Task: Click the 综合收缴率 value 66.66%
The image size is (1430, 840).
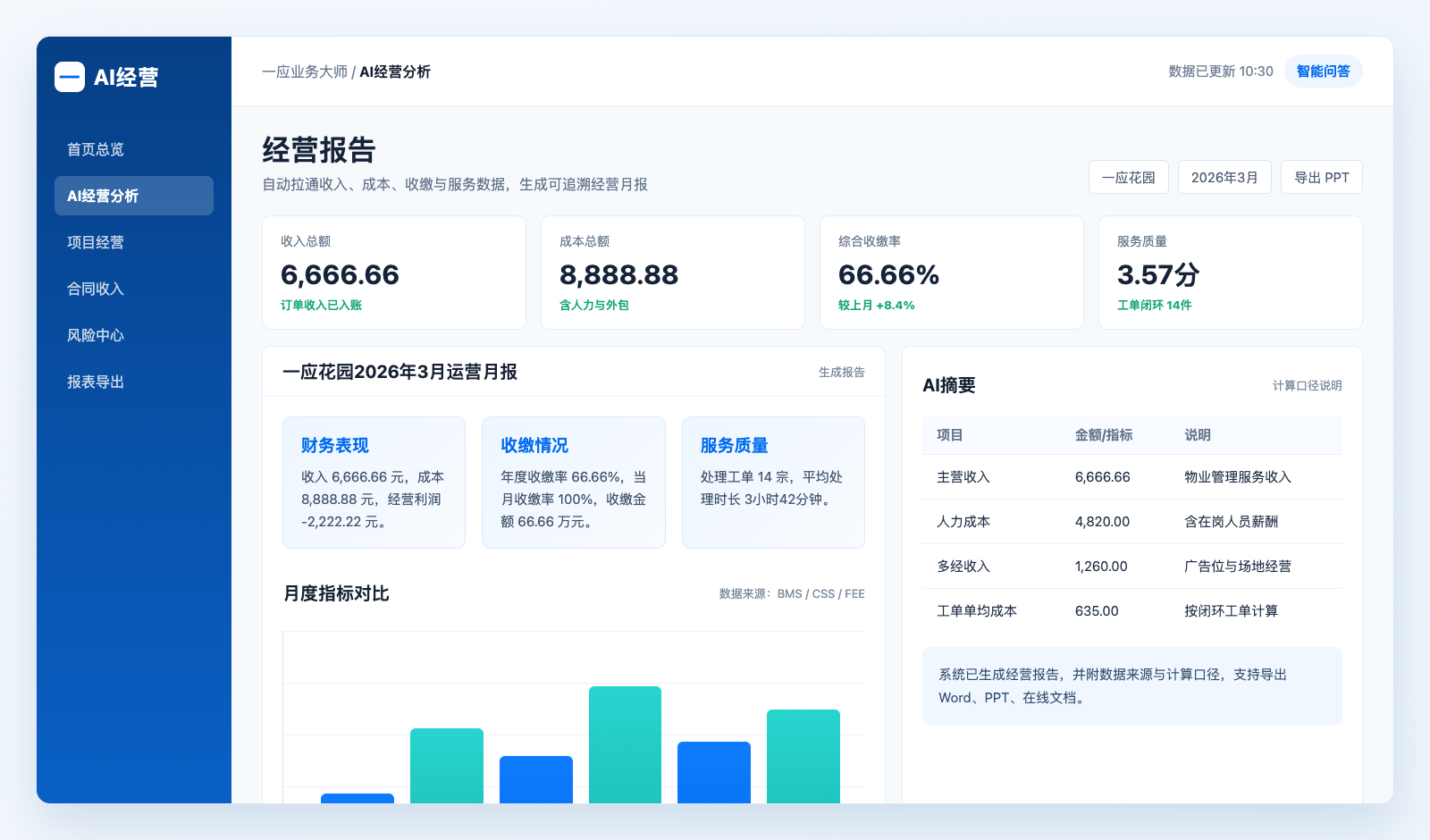Action: pos(888,274)
